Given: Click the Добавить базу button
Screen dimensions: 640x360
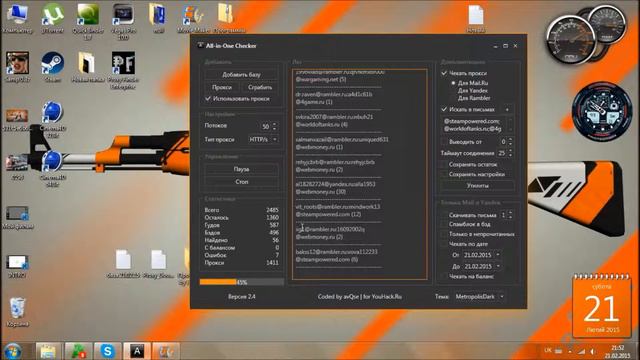Looking at the screenshot, I should coord(241,75).
